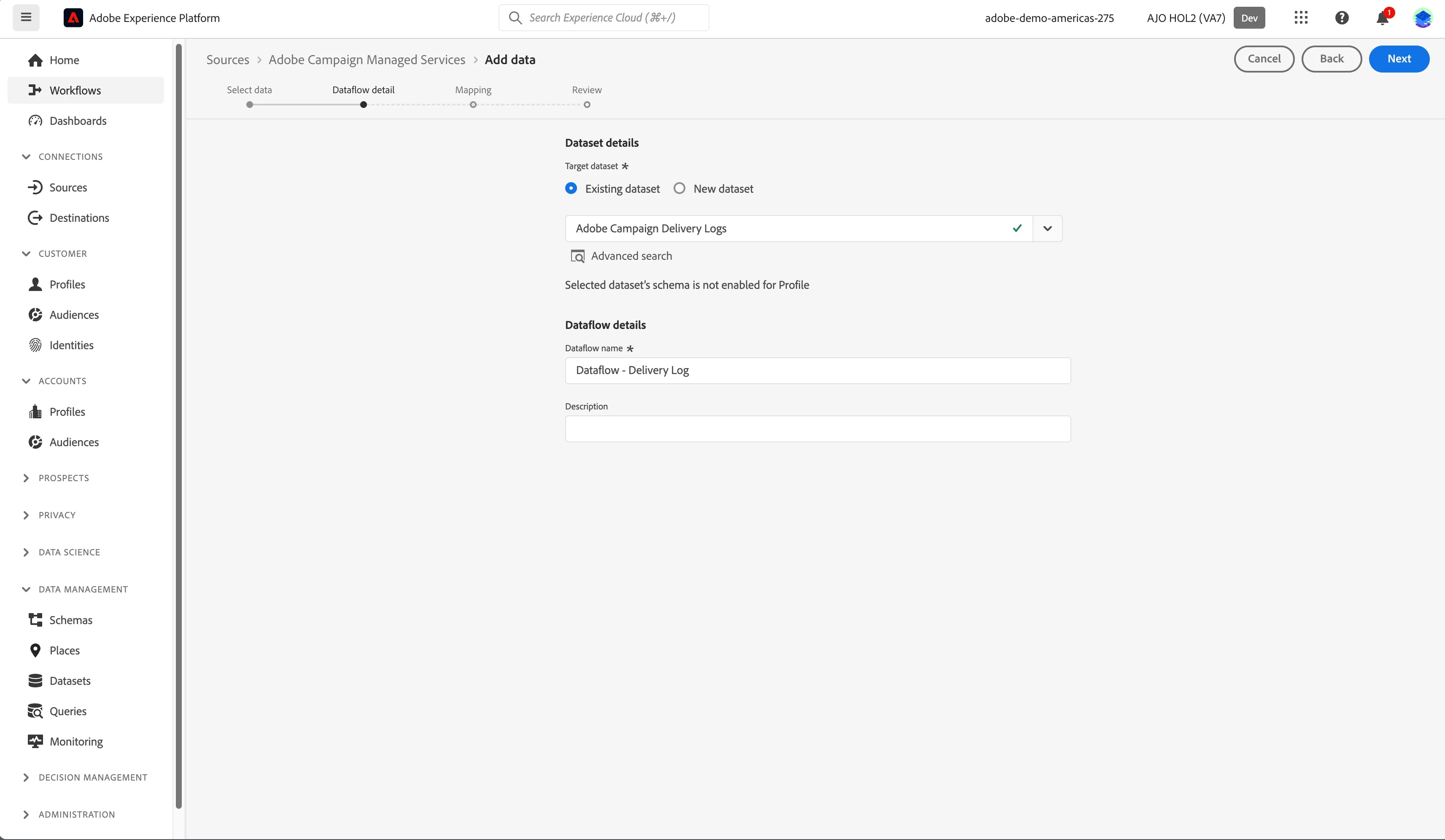This screenshot has width=1445, height=840.
Task: Open Workflows from the sidebar
Action: (86, 90)
